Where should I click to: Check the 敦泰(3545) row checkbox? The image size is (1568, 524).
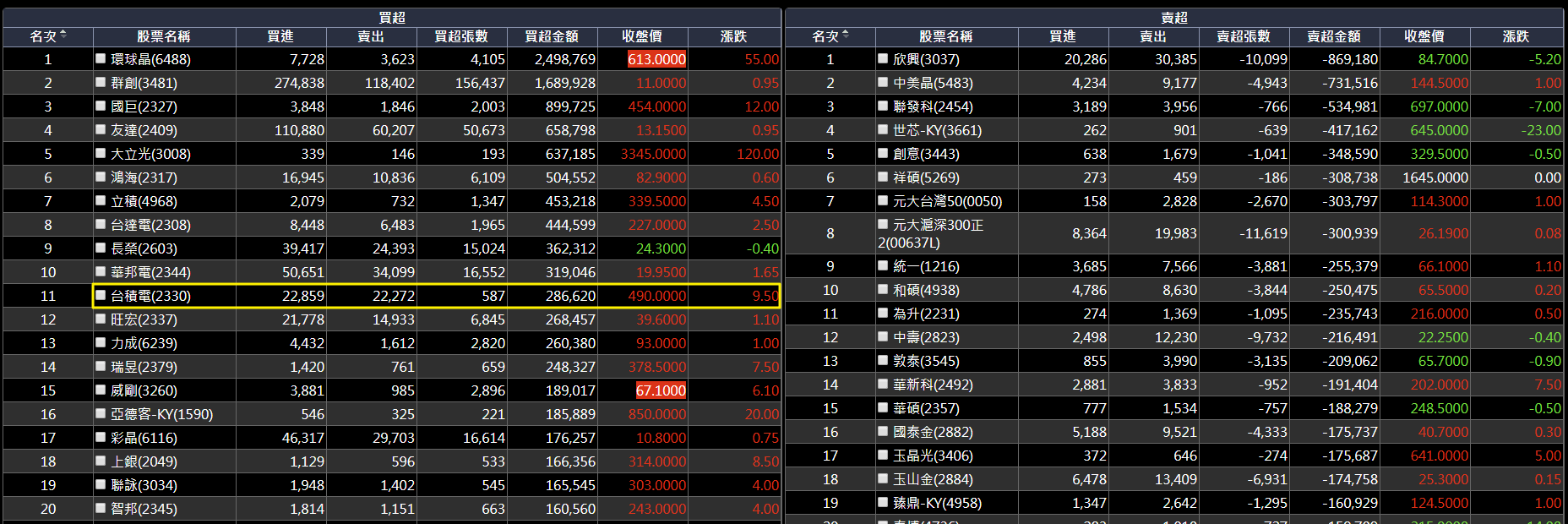(x=883, y=360)
